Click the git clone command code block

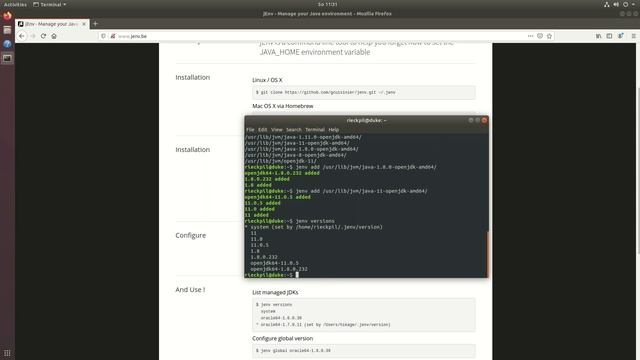(x=364, y=92)
